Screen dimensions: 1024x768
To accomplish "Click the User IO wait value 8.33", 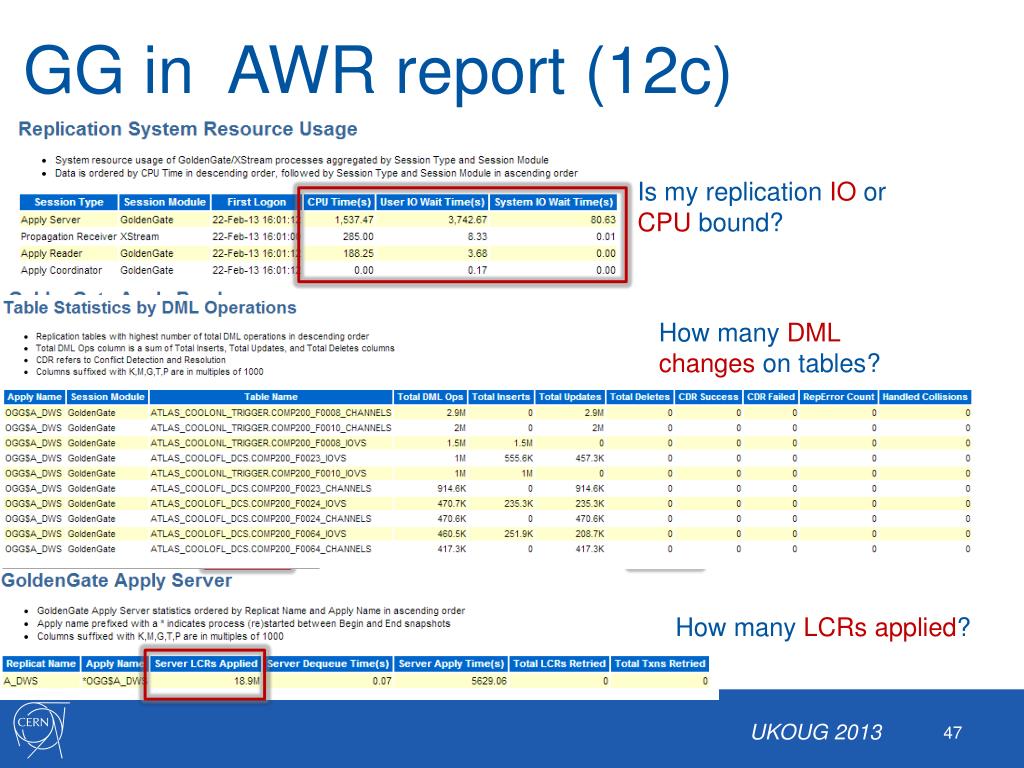I will pyautogui.click(x=477, y=236).
